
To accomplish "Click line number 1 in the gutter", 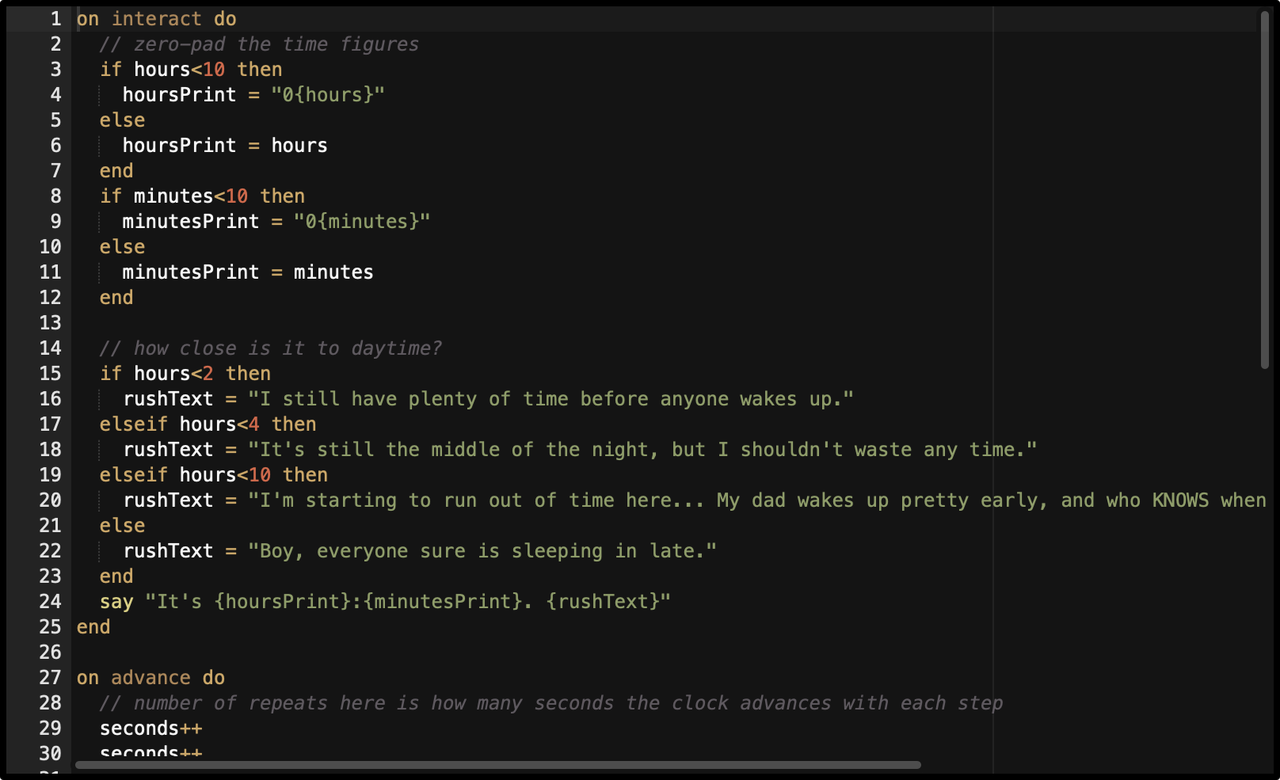I will click(56, 19).
